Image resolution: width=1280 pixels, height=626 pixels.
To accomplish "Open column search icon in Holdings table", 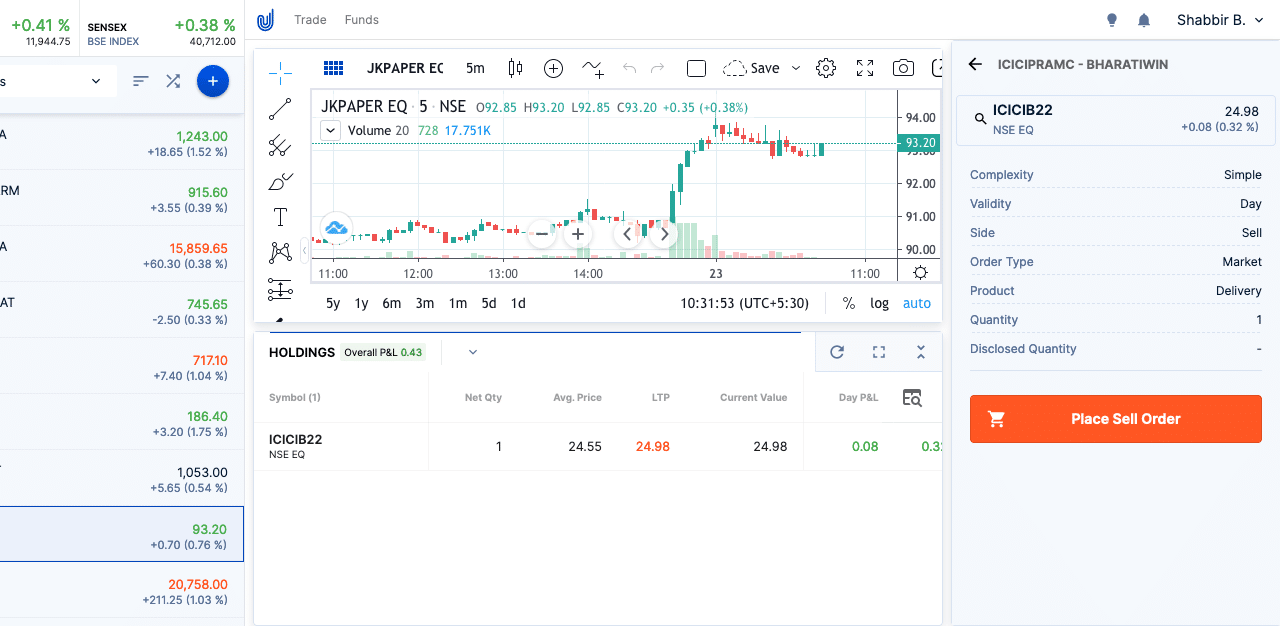I will 912,398.
